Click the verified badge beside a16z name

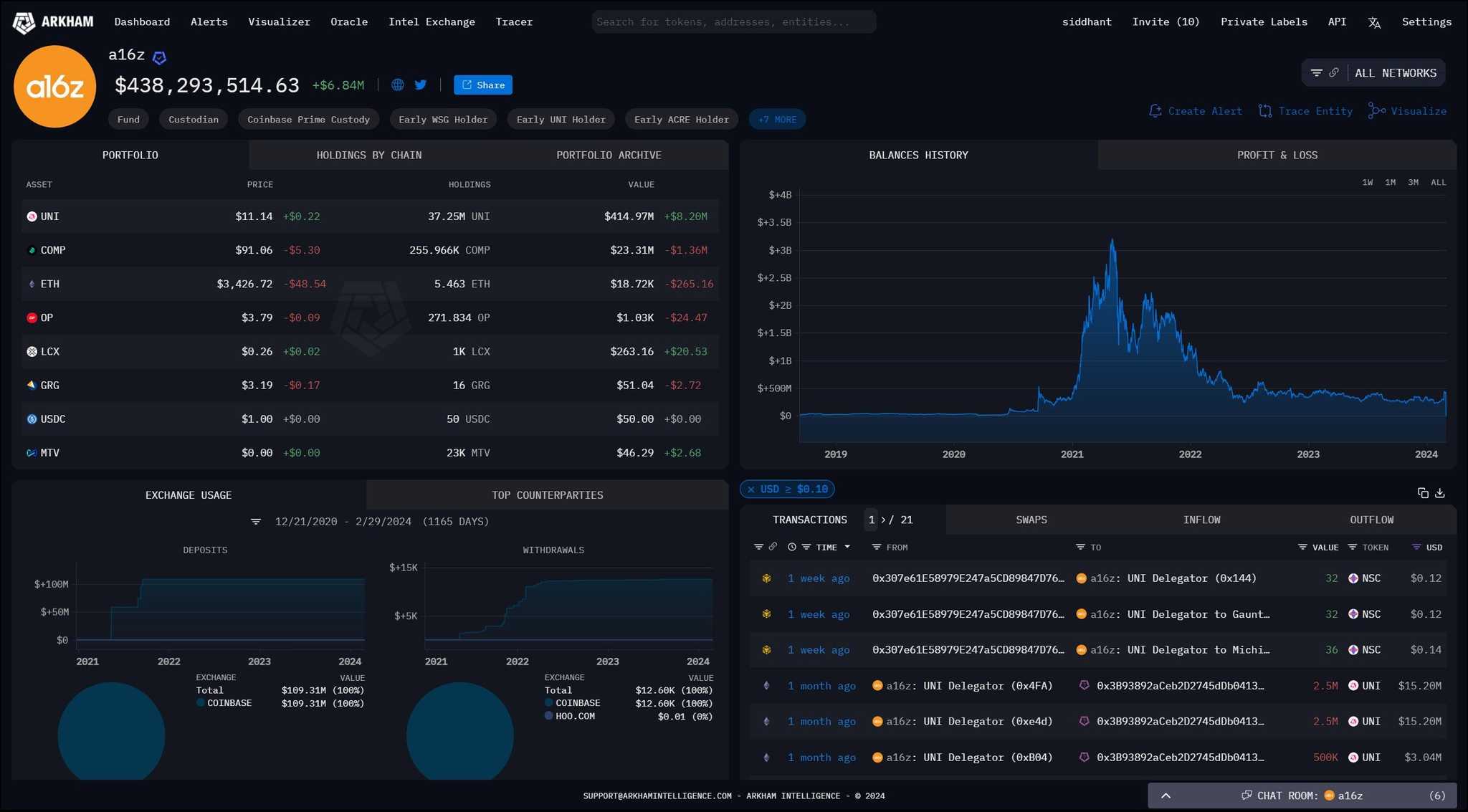click(x=160, y=57)
